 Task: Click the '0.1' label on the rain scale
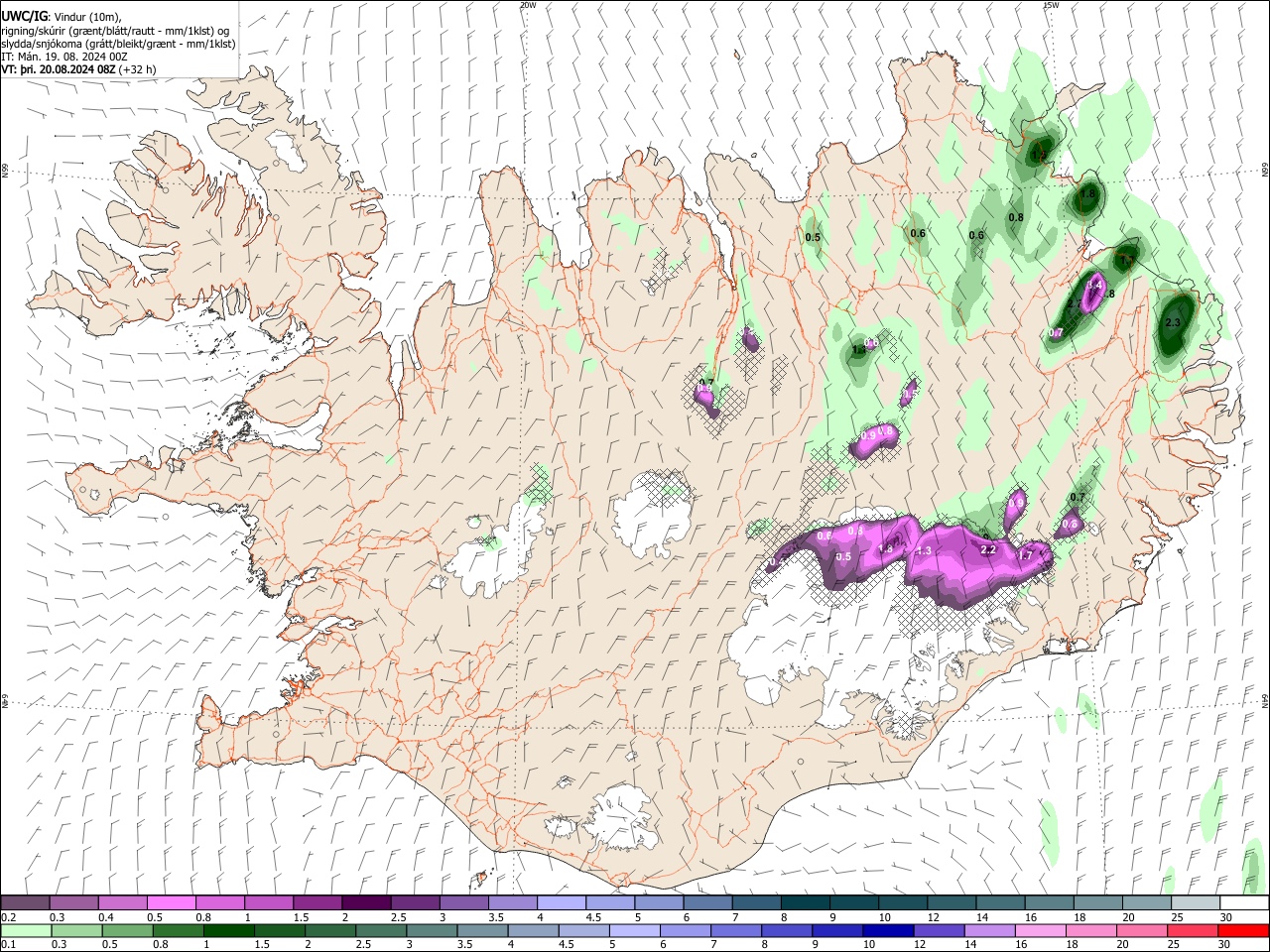point(9,945)
